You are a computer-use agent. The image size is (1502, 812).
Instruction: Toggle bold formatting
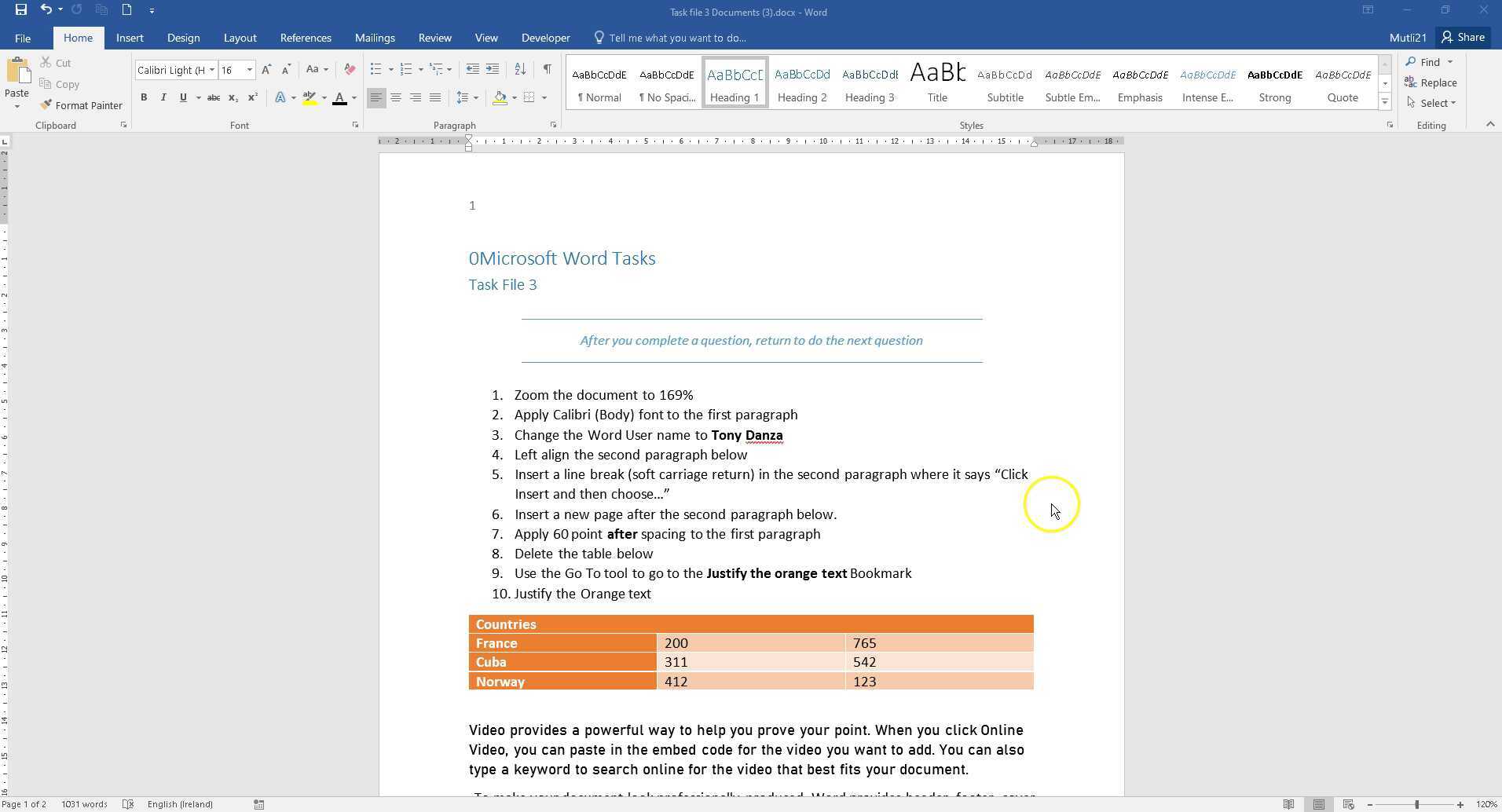tap(144, 97)
